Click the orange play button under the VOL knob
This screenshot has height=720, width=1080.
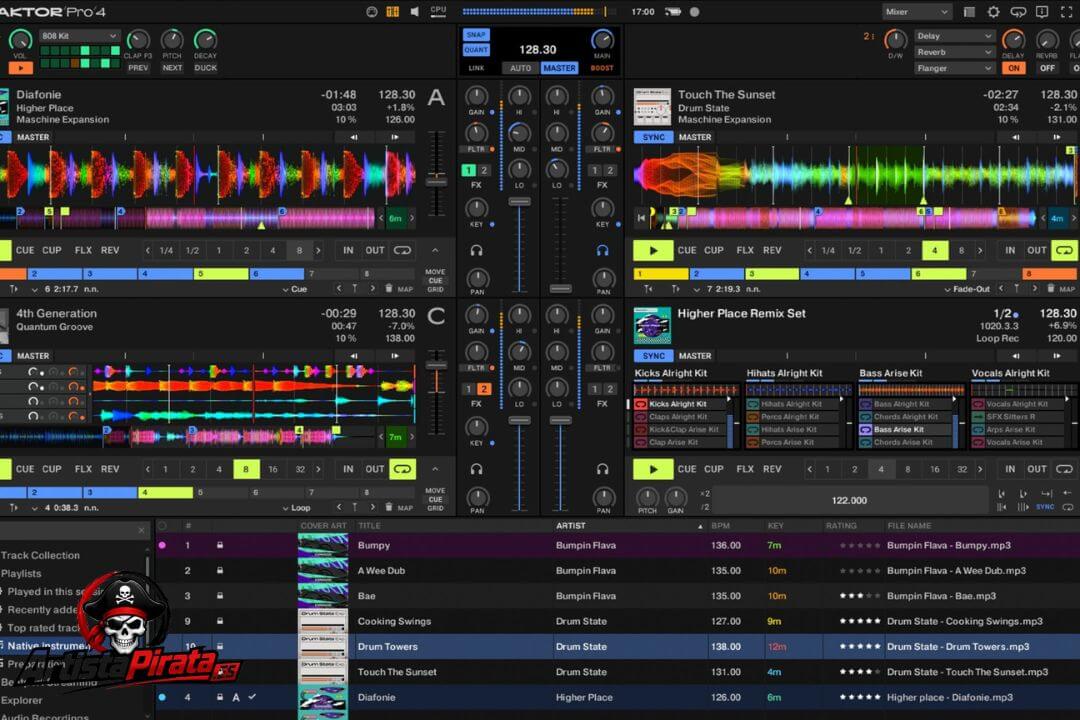[x=21, y=68]
